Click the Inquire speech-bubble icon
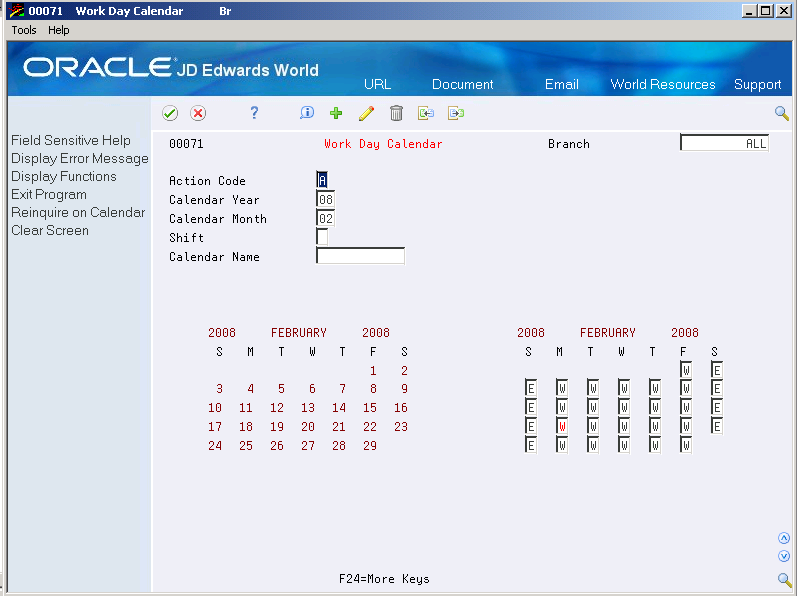The height and width of the screenshot is (596, 797). click(307, 113)
